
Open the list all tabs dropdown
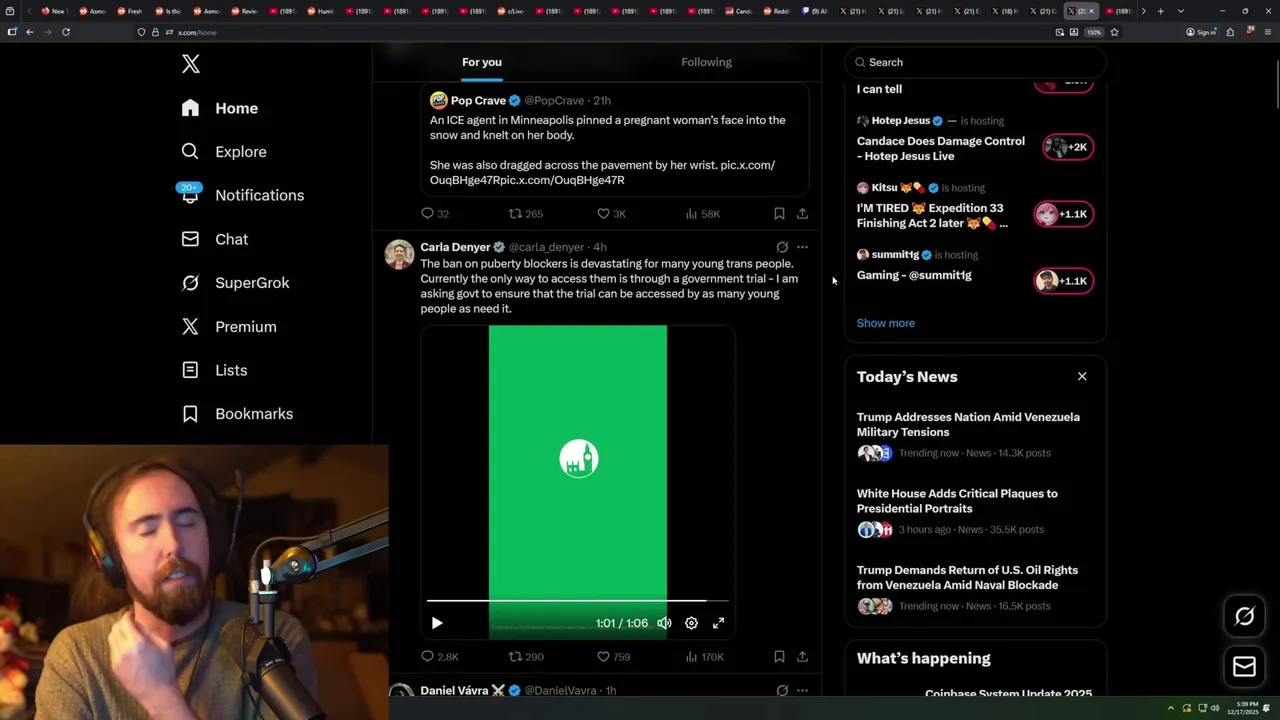pos(1181,11)
